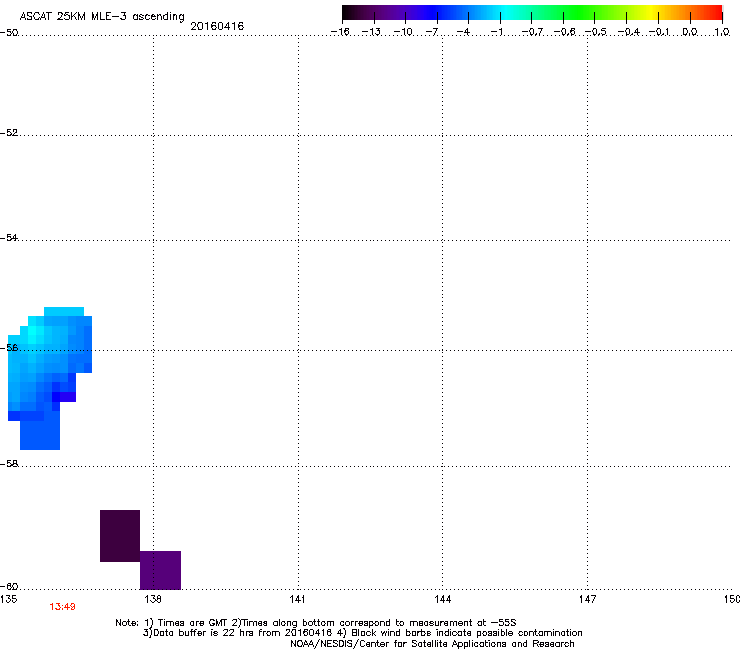Click the date label 20160416 at top
The width and height of the screenshot is (740, 650).
pyautogui.click(x=217, y=26)
